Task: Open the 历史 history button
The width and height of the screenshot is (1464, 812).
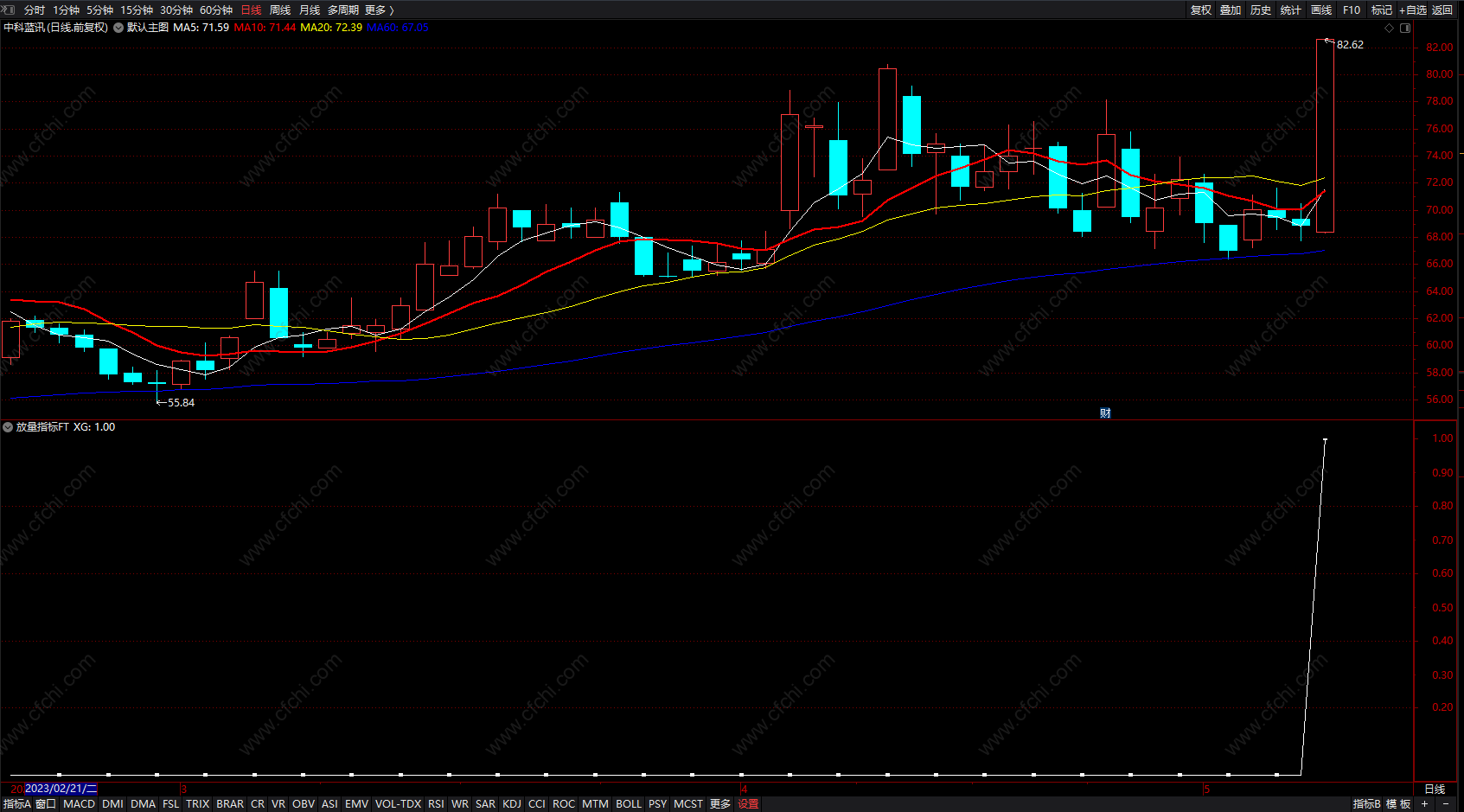Action: tap(1261, 10)
